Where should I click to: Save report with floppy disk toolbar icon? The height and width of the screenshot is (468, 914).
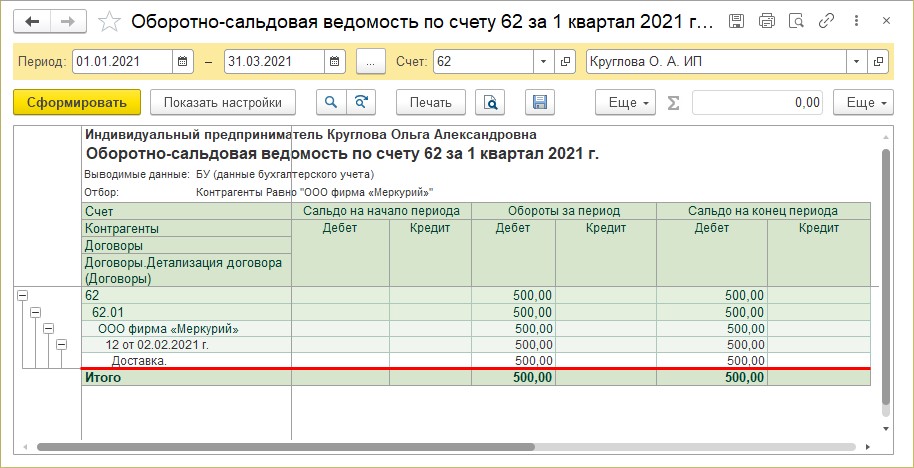click(x=540, y=102)
